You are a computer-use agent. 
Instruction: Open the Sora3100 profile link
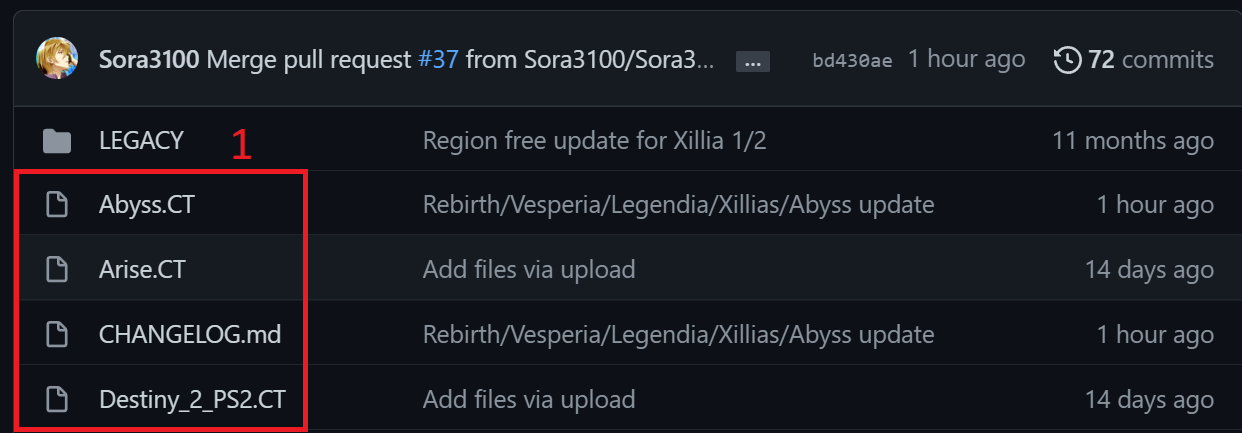[x=150, y=60]
